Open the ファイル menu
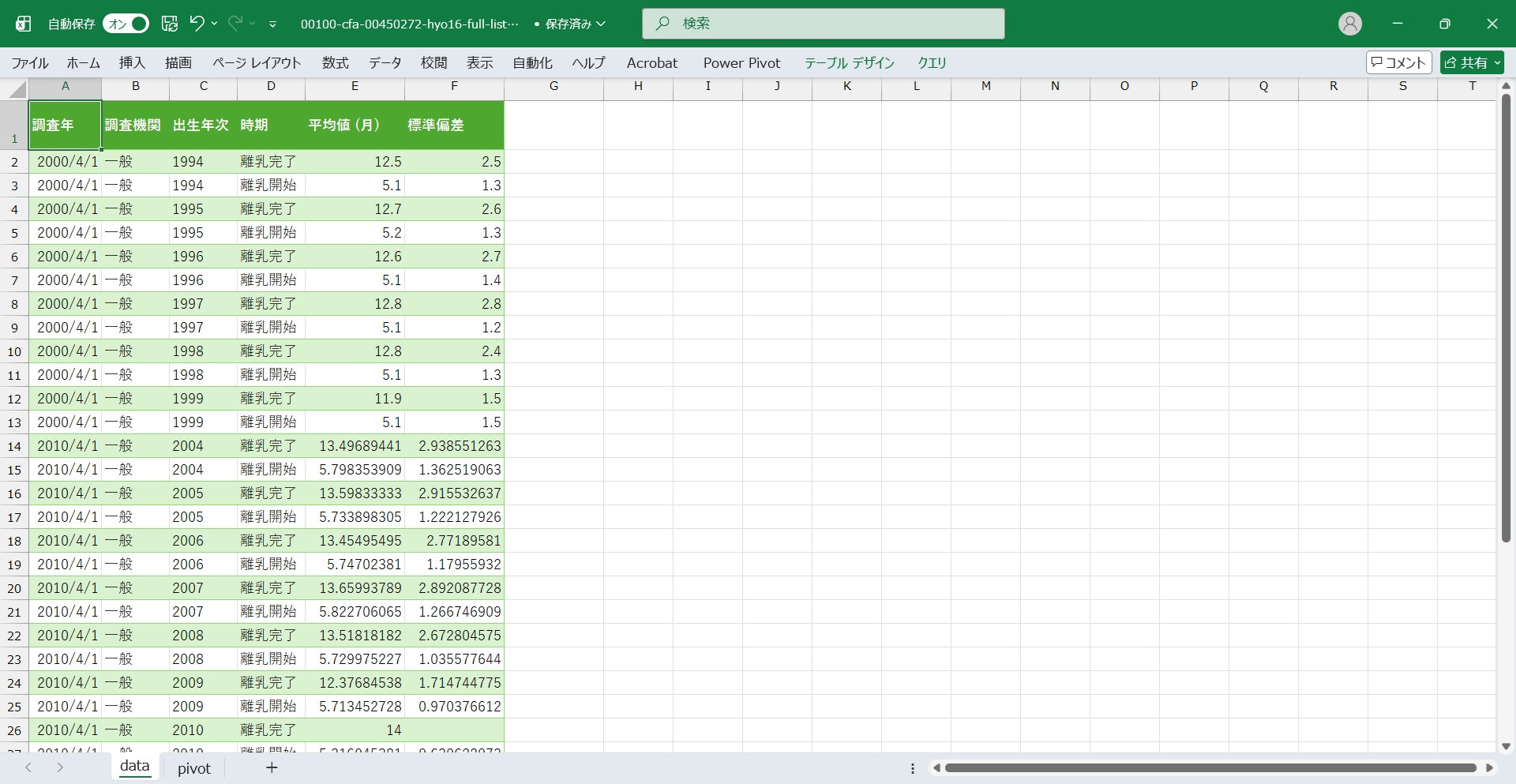The image size is (1516, 784). [30, 63]
